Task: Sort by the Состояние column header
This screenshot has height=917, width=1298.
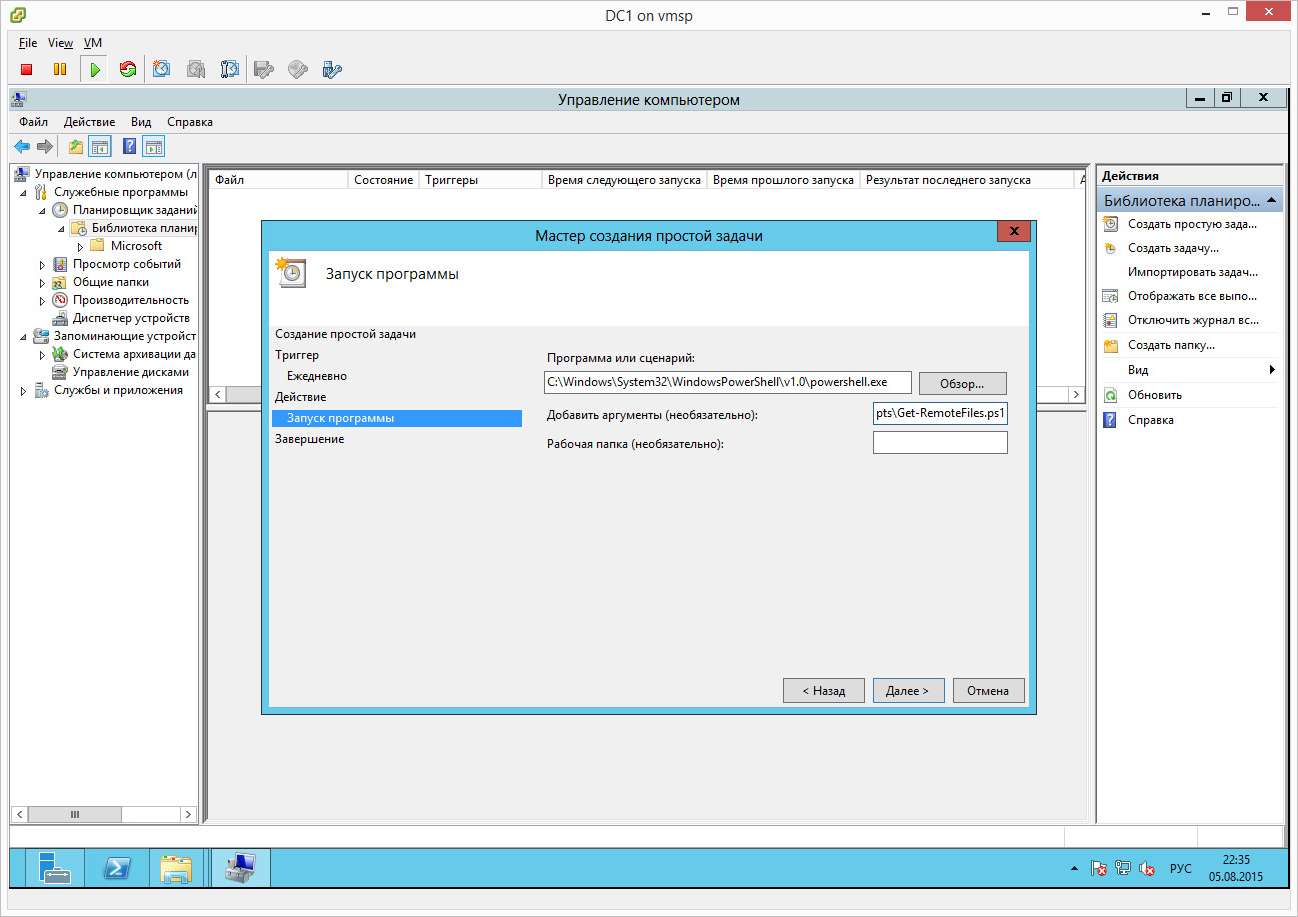Action: (383, 180)
